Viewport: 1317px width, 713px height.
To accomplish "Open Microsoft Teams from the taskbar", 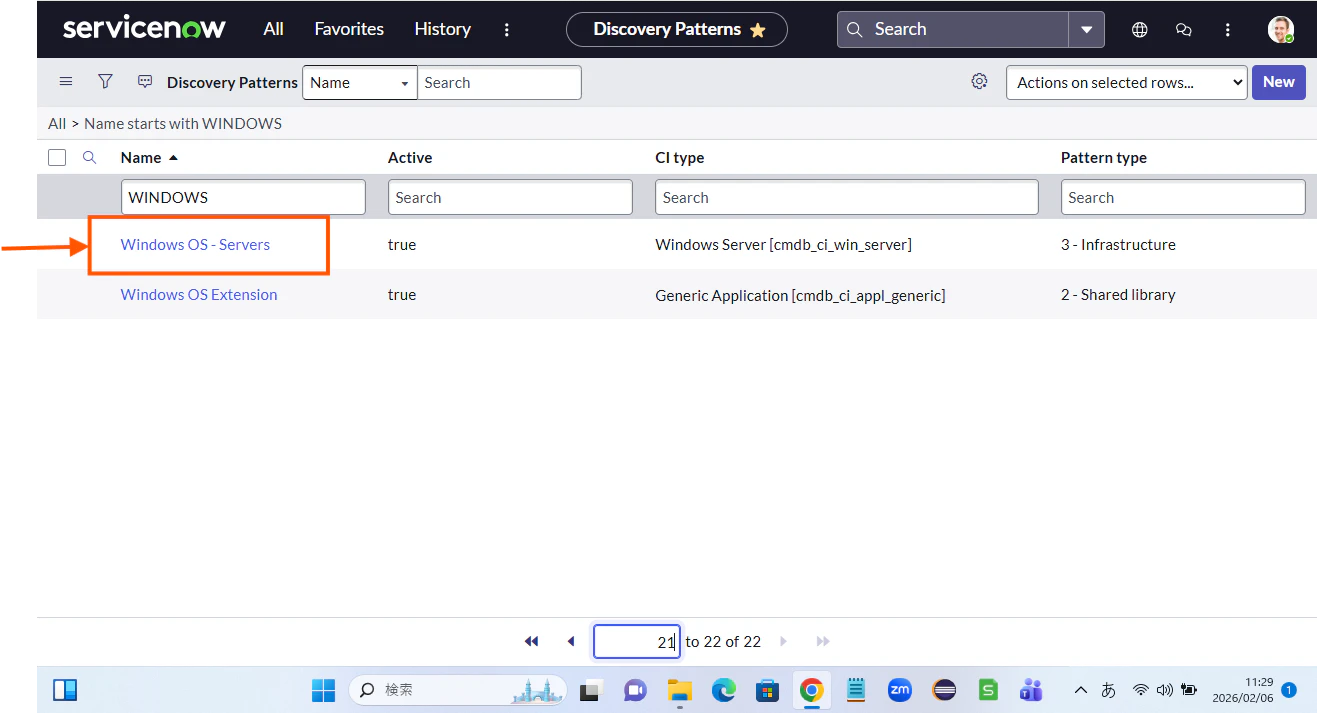I will [x=1031, y=690].
